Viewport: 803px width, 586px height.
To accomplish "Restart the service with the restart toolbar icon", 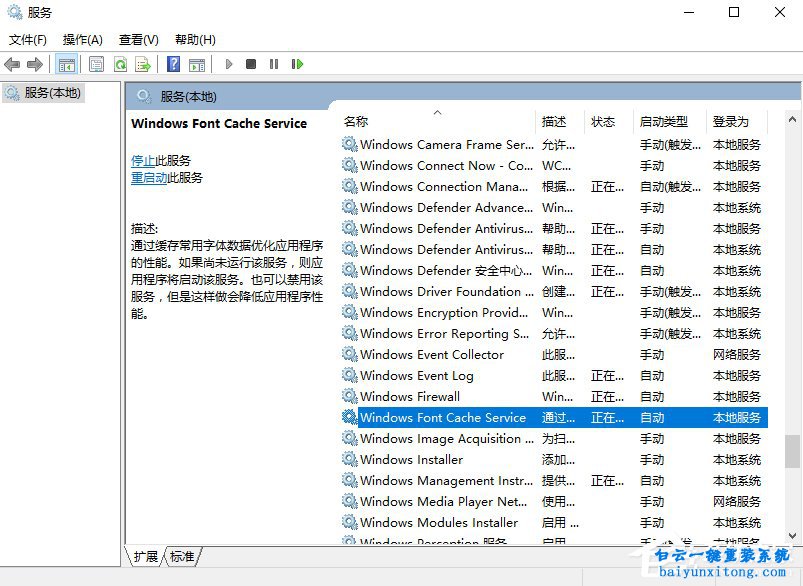I will click(297, 64).
